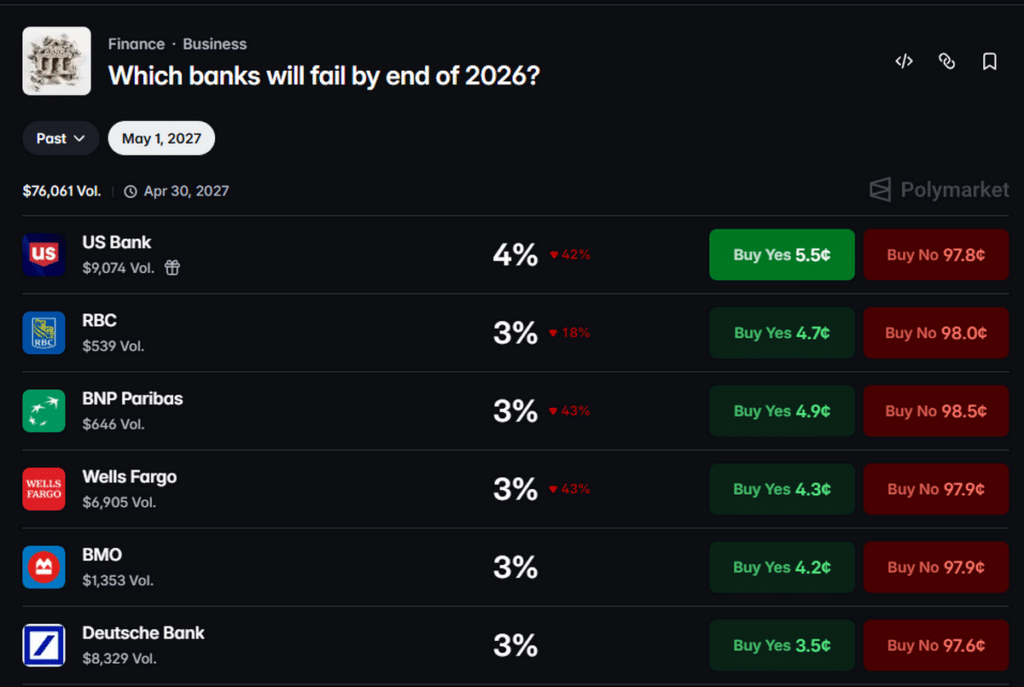Click the RBC logo icon
Viewport: 1024px width, 687px height.
tap(44, 333)
